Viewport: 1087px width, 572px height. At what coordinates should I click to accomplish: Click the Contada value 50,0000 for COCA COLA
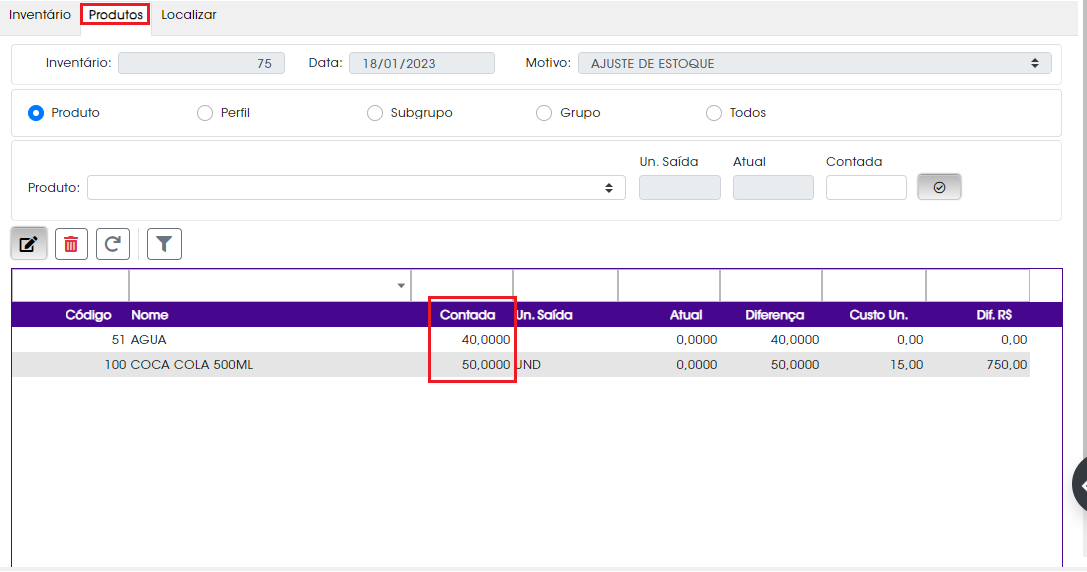coord(486,365)
